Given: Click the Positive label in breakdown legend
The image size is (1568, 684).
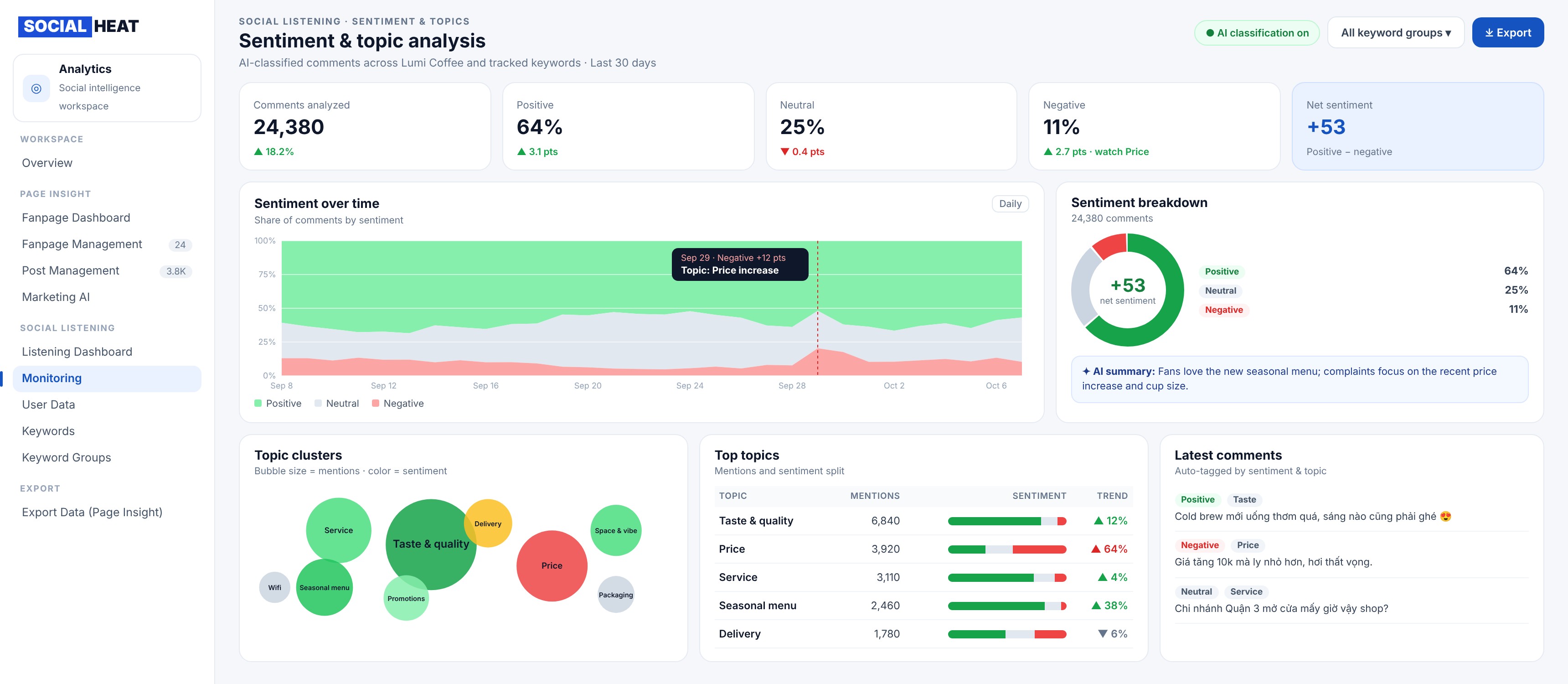Looking at the screenshot, I should click(1222, 272).
